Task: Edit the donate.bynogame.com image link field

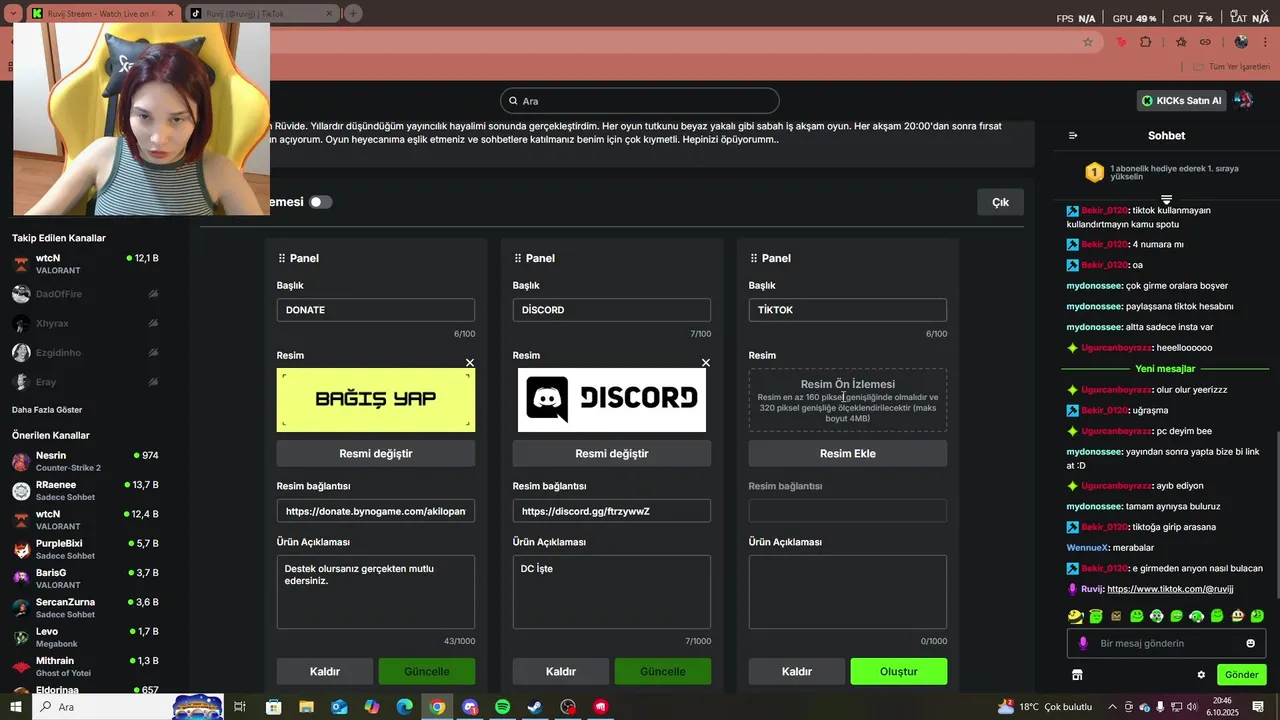Action: [x=376, y=511]
